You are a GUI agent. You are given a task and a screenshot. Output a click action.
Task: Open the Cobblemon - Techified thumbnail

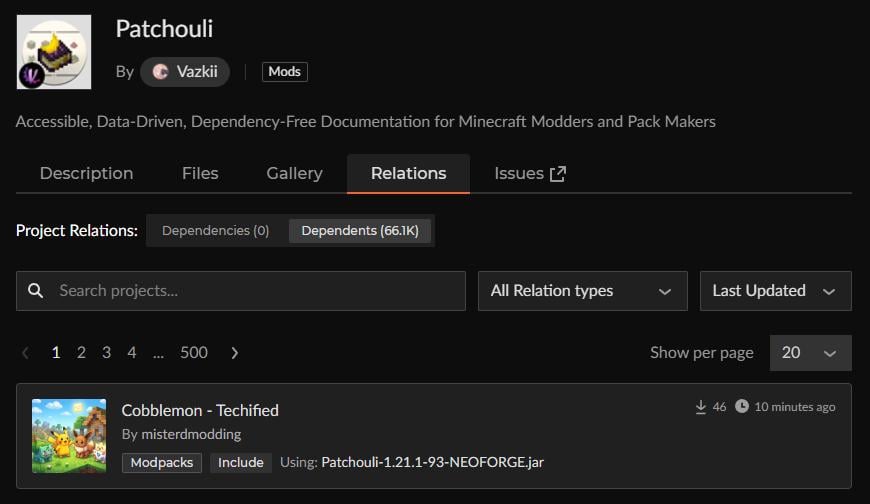pyautogui.click(x=69, y=436)
